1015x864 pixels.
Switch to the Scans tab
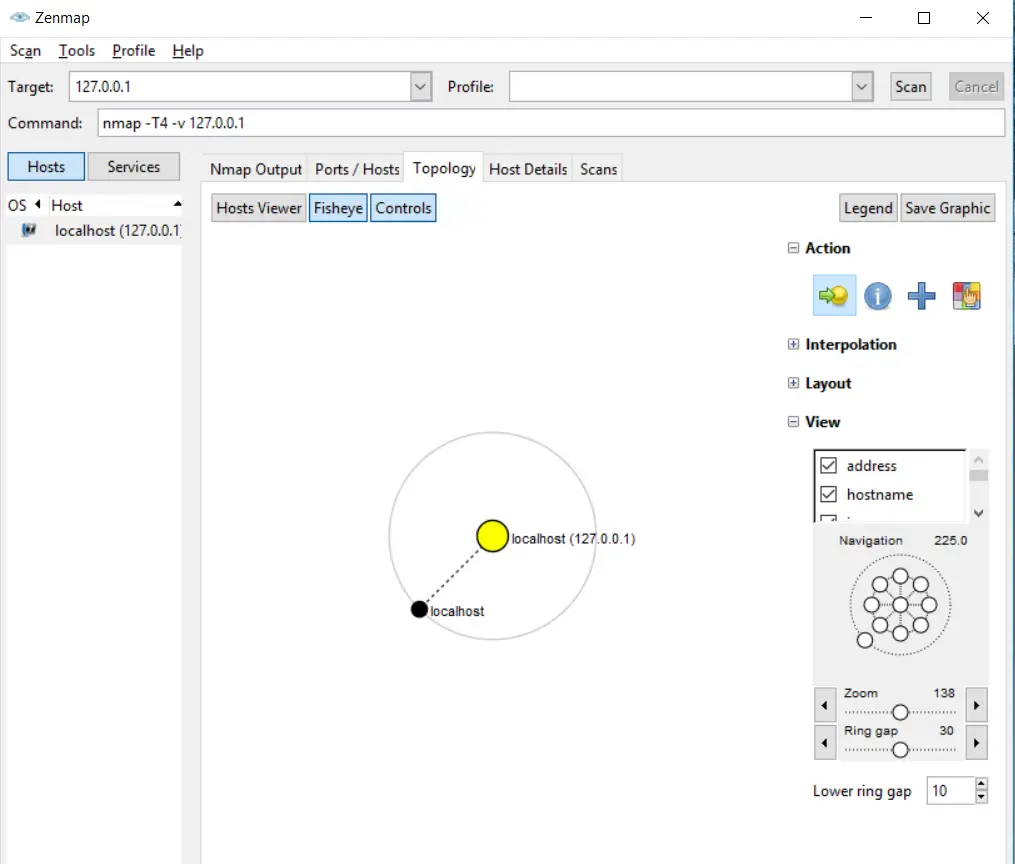click(598, 169)
